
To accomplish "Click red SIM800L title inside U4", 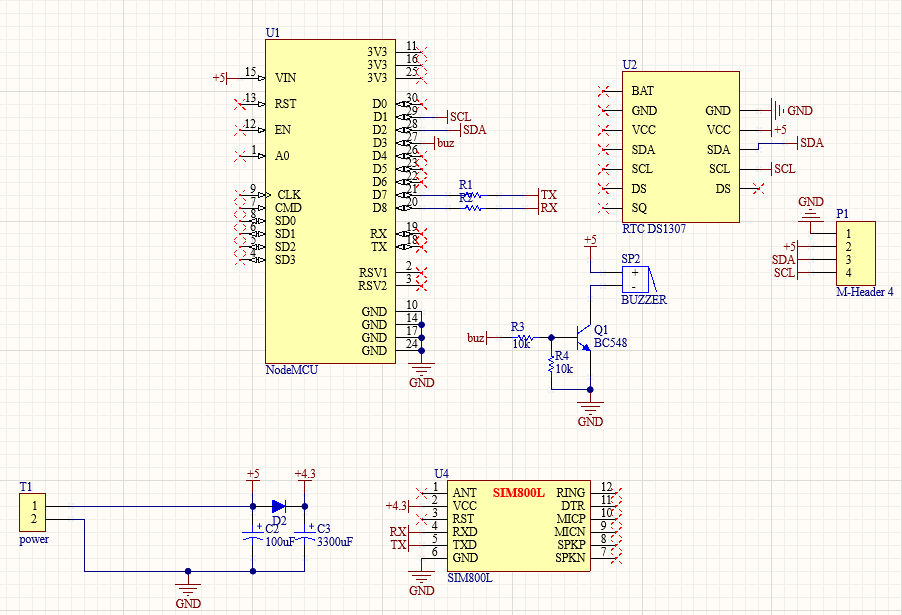I will (x=519, y=493).
